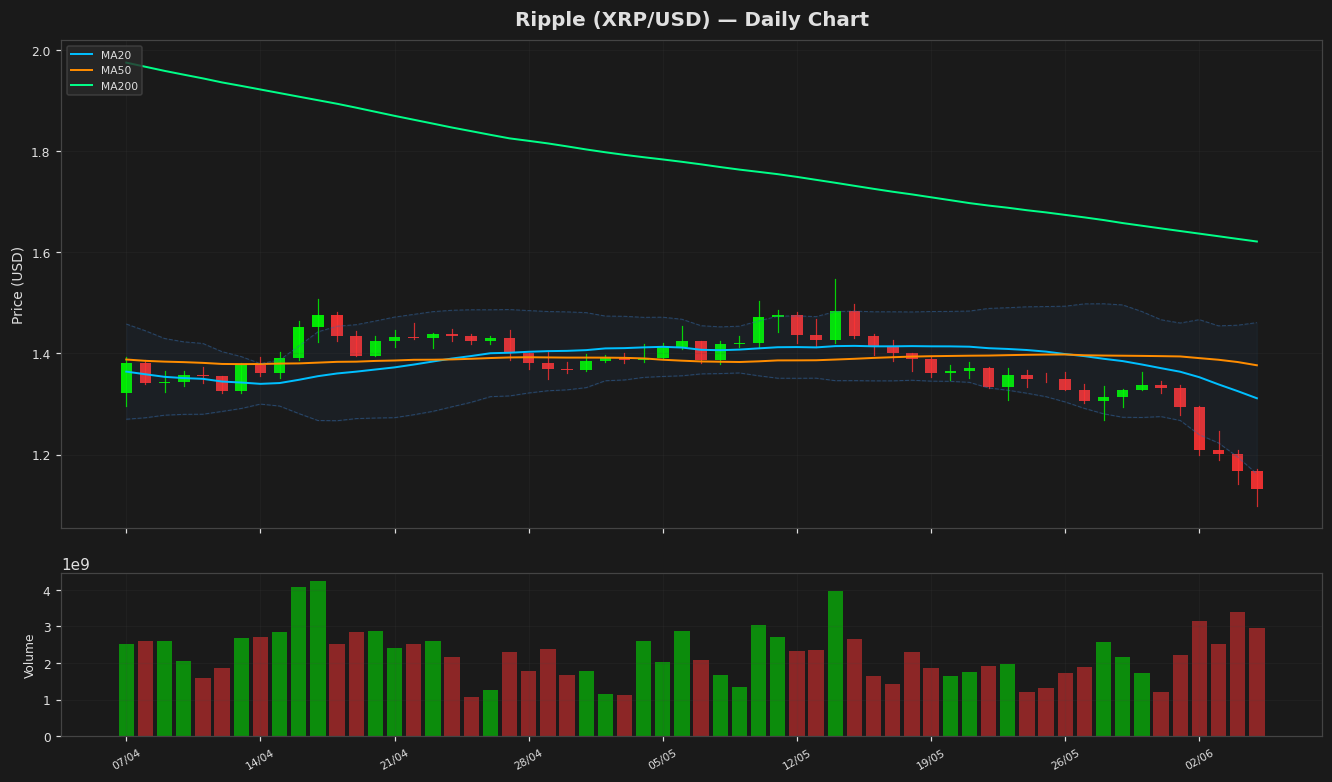
Task: Click the 05/05 date label
Action: tap(662, 759)
